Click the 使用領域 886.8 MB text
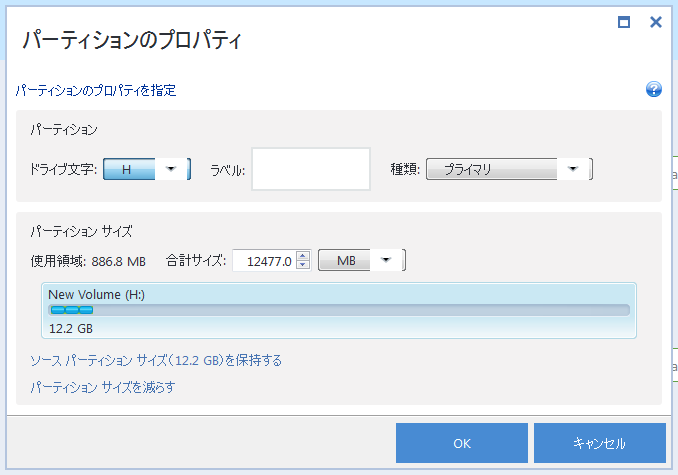Viewport: 678px width, 475px height. pos(88,261)
